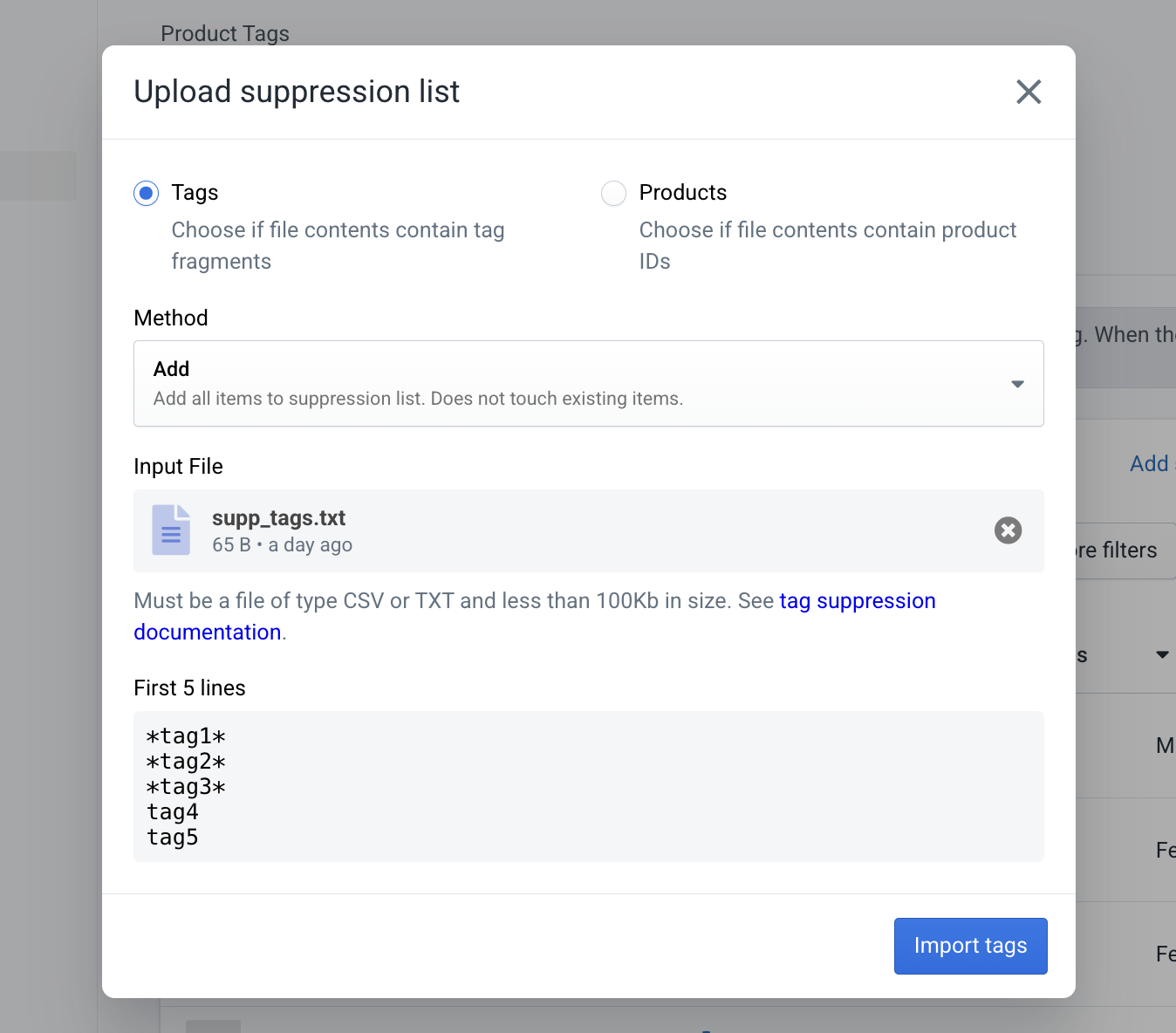Click the supp_tags.txt filename

point(278,517)
